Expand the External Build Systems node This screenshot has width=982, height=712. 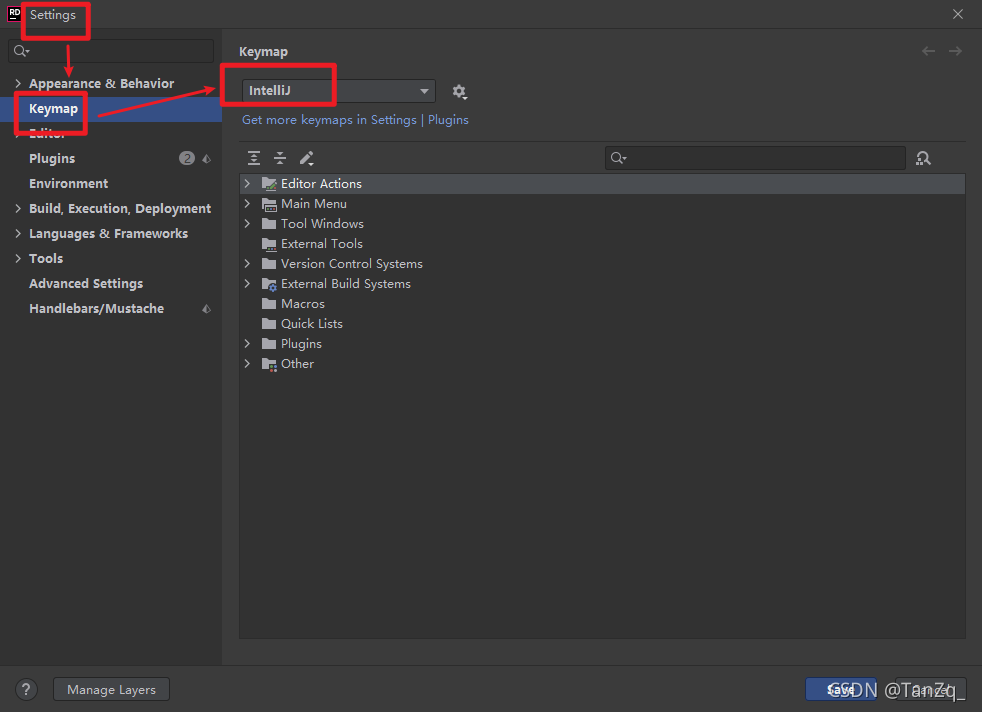[x=247, y=284]
